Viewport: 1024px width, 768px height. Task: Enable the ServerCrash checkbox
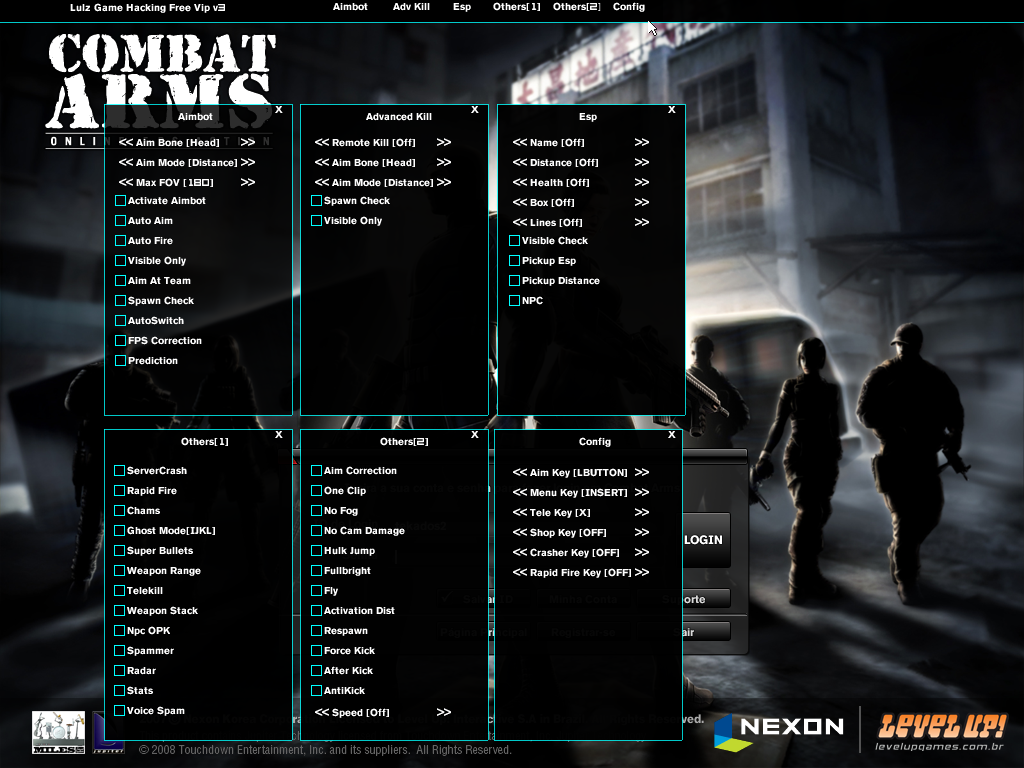(120, 470)
